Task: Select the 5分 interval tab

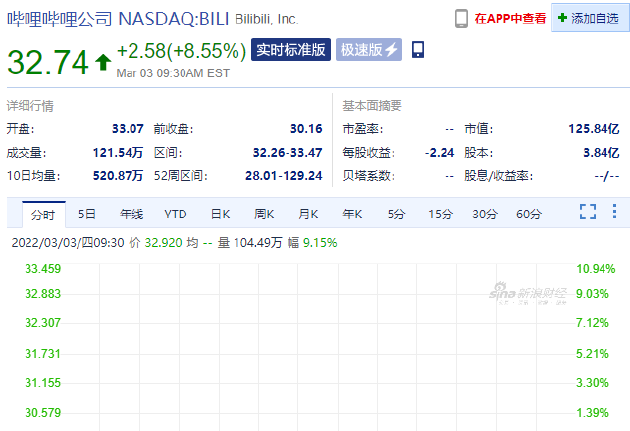Action: coord(396,214)
